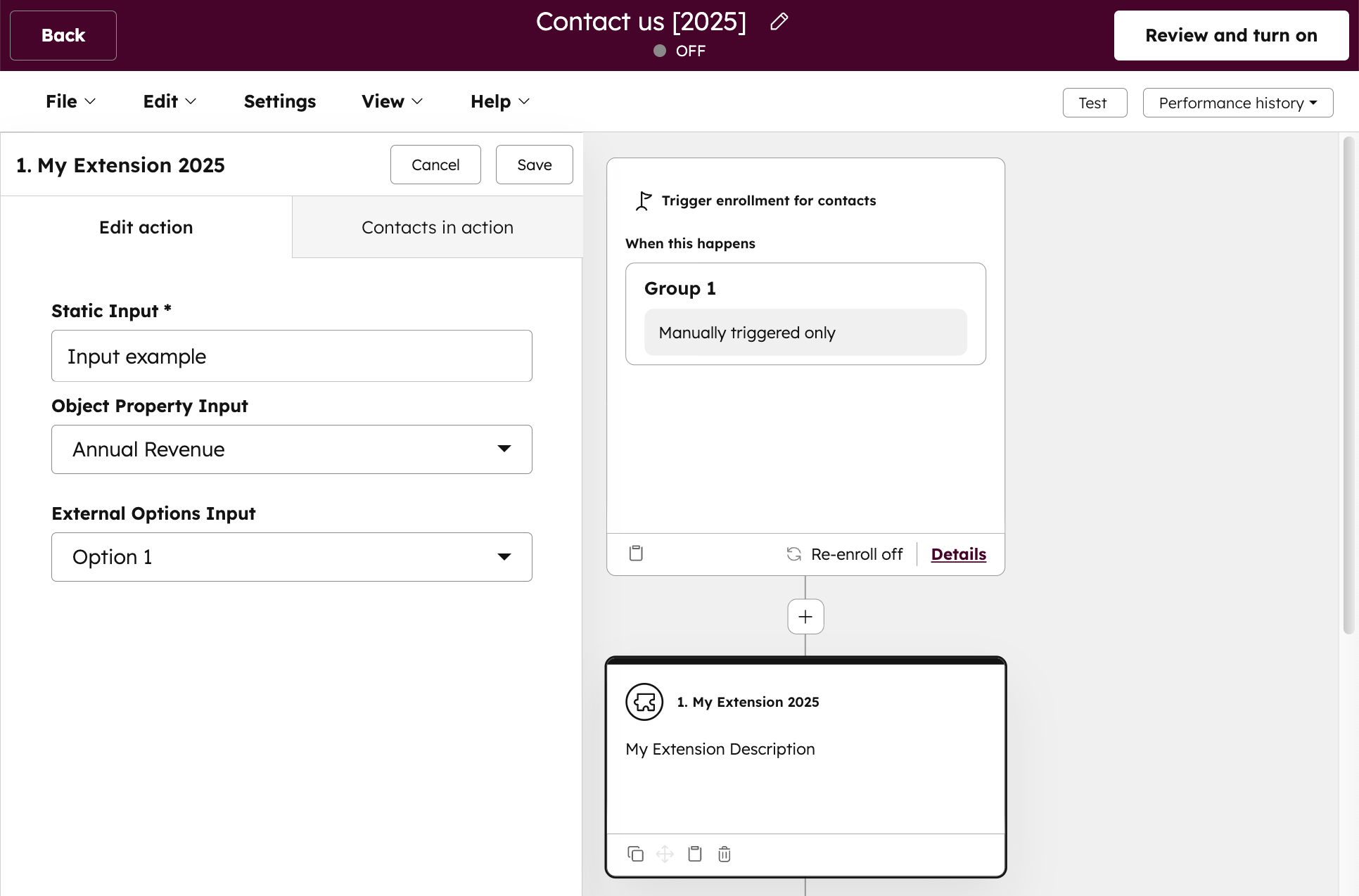Click the re-enroll refresh icon
The image size is (1359, 896).
point(794,554)
